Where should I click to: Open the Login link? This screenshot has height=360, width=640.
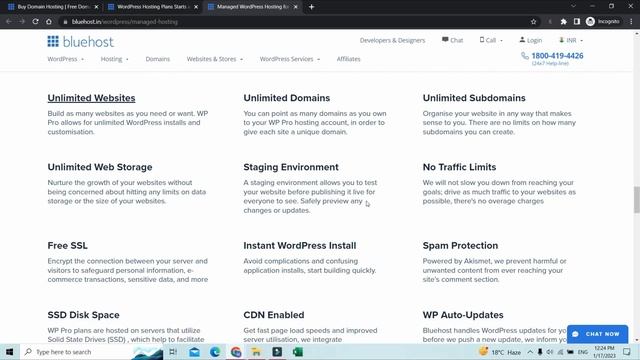click(531, 40)
